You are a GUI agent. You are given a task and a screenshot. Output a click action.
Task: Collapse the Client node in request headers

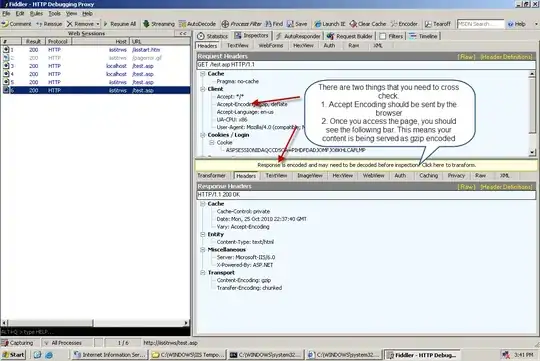203,89
